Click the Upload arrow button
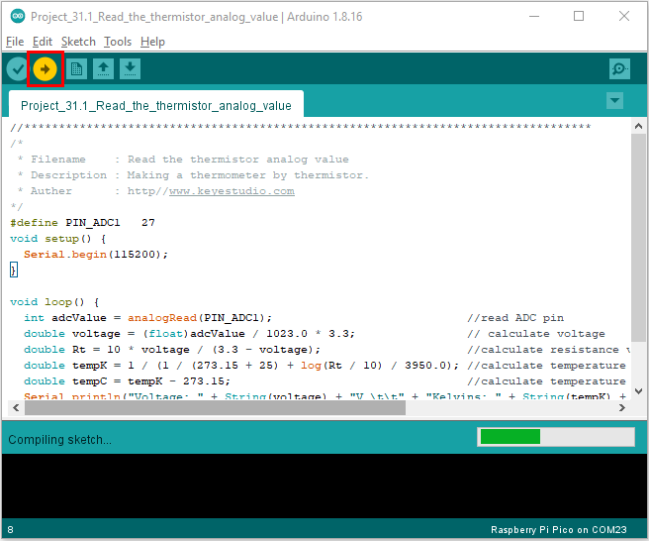The image size is (650, 541). pyautogui.click(x=45, y=69)
